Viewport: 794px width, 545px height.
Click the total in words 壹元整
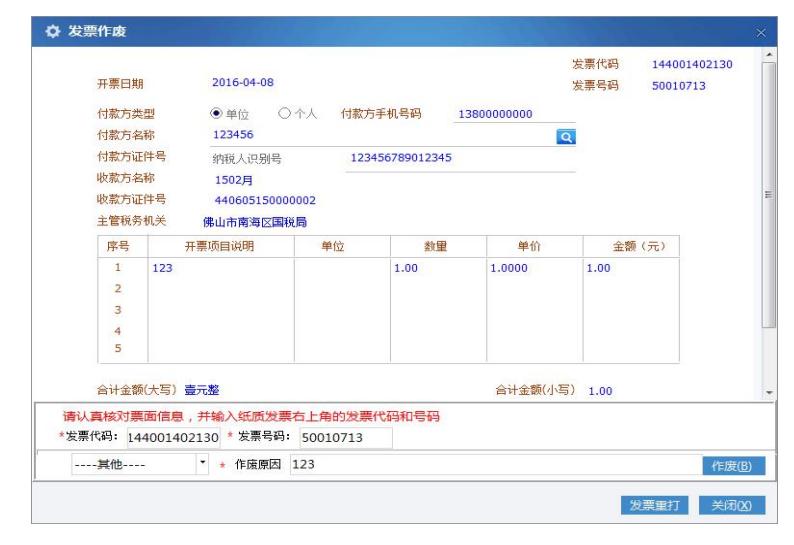point(202,390)
